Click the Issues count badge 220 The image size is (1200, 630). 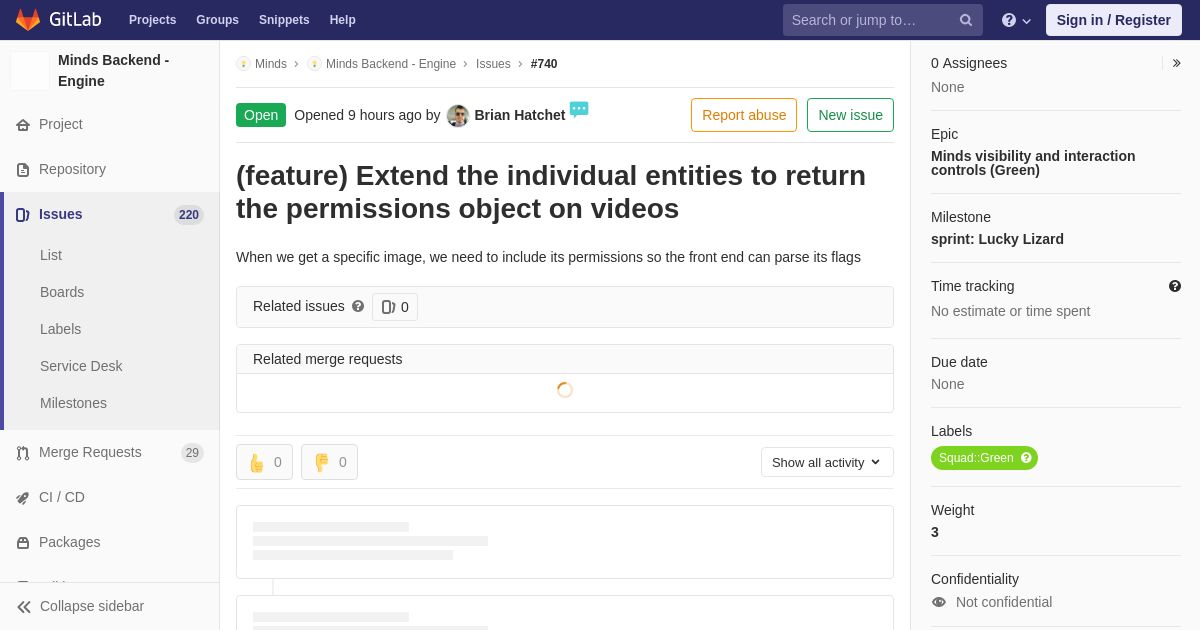tap(189, 215)
